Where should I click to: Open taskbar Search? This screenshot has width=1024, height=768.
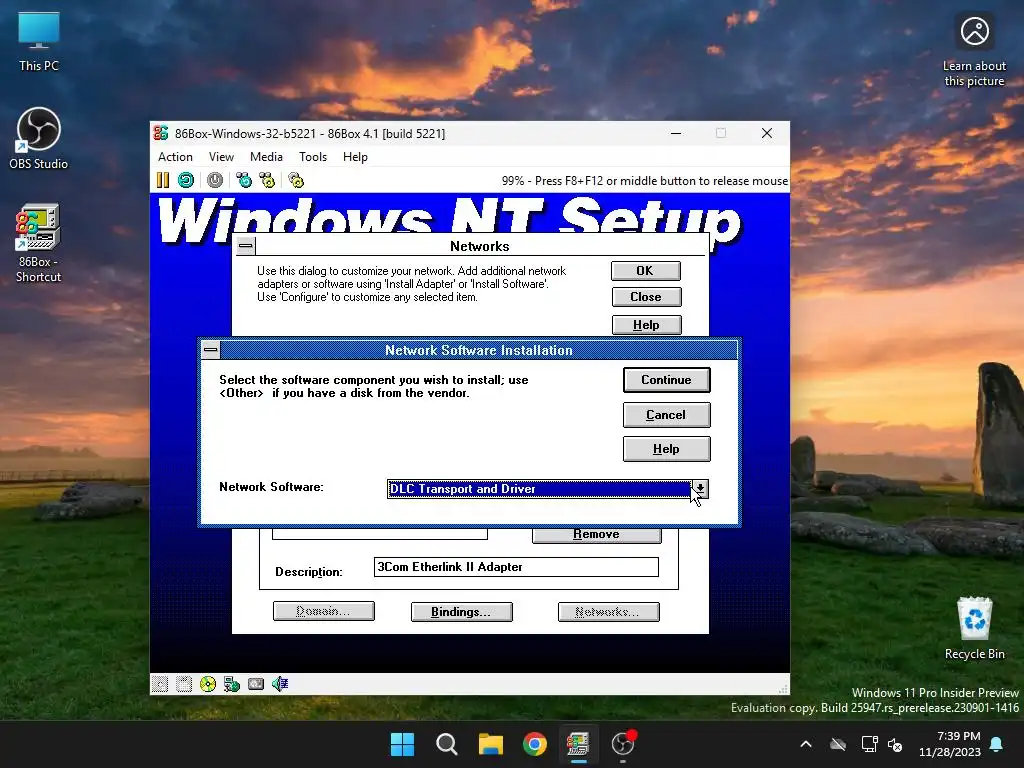tap(447, 744)
